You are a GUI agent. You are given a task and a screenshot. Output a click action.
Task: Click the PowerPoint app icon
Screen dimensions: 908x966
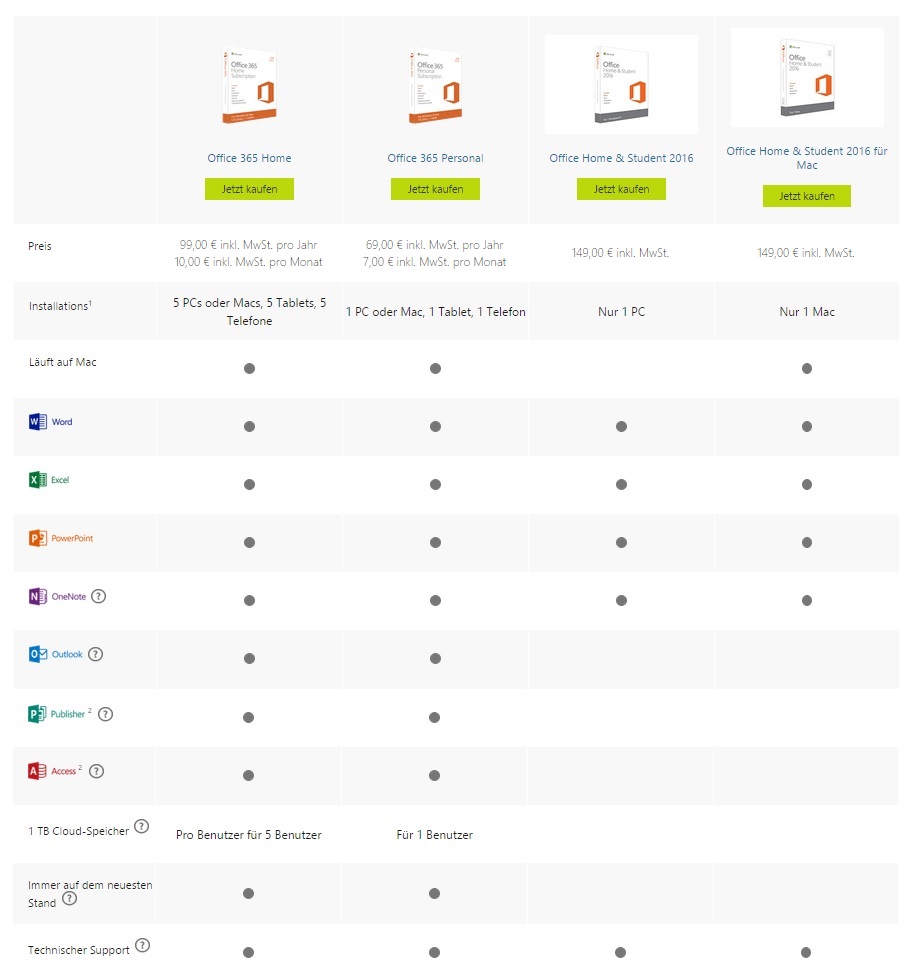point(38,538)
